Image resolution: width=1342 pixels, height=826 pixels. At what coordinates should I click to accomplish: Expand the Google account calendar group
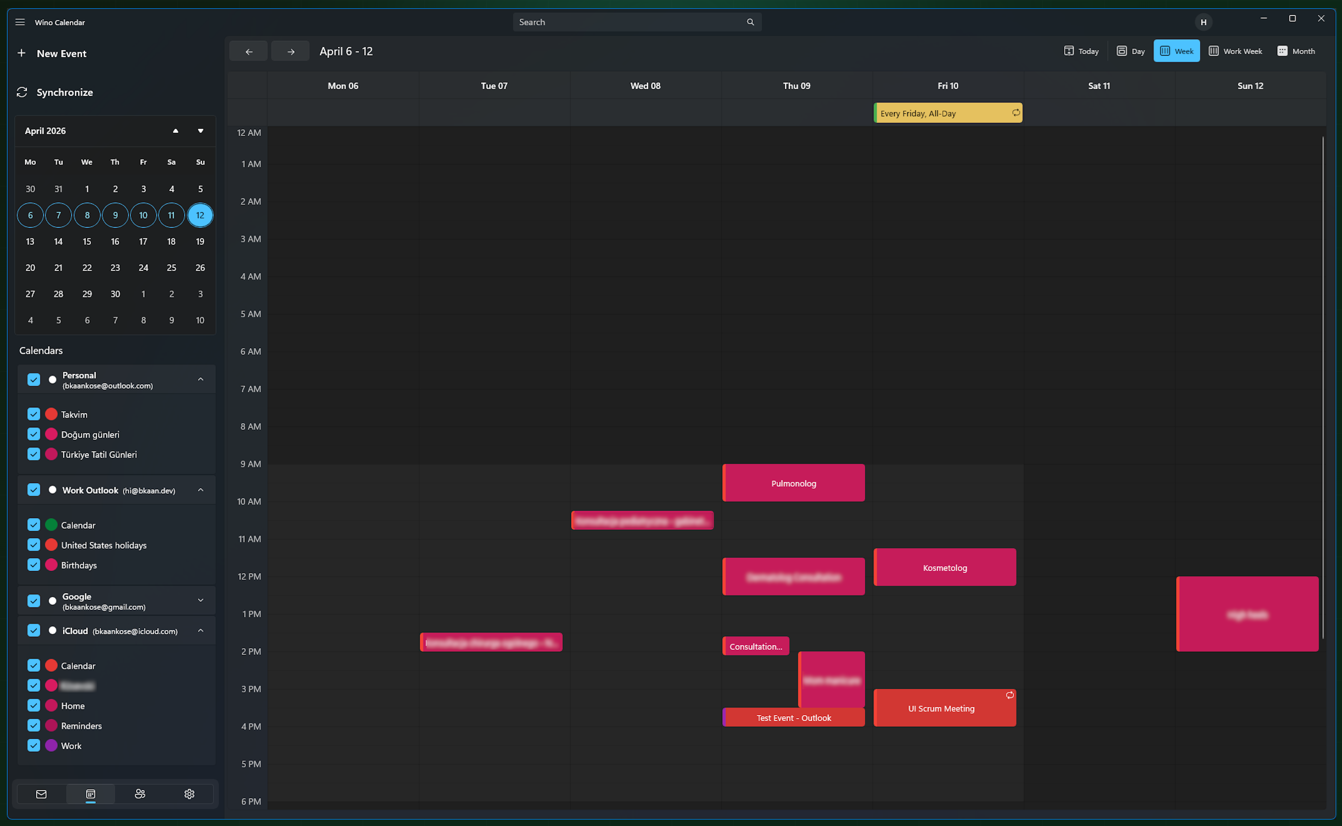pos(201,601)
